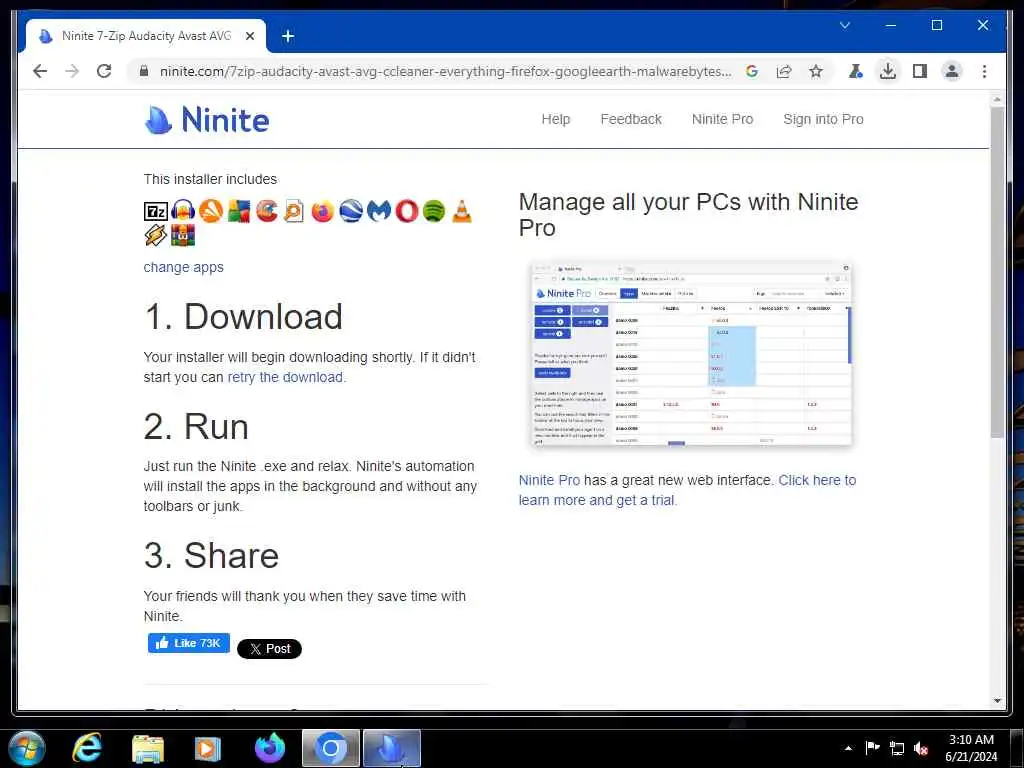
Task: Click the Everything search icon
Action: 295,211
